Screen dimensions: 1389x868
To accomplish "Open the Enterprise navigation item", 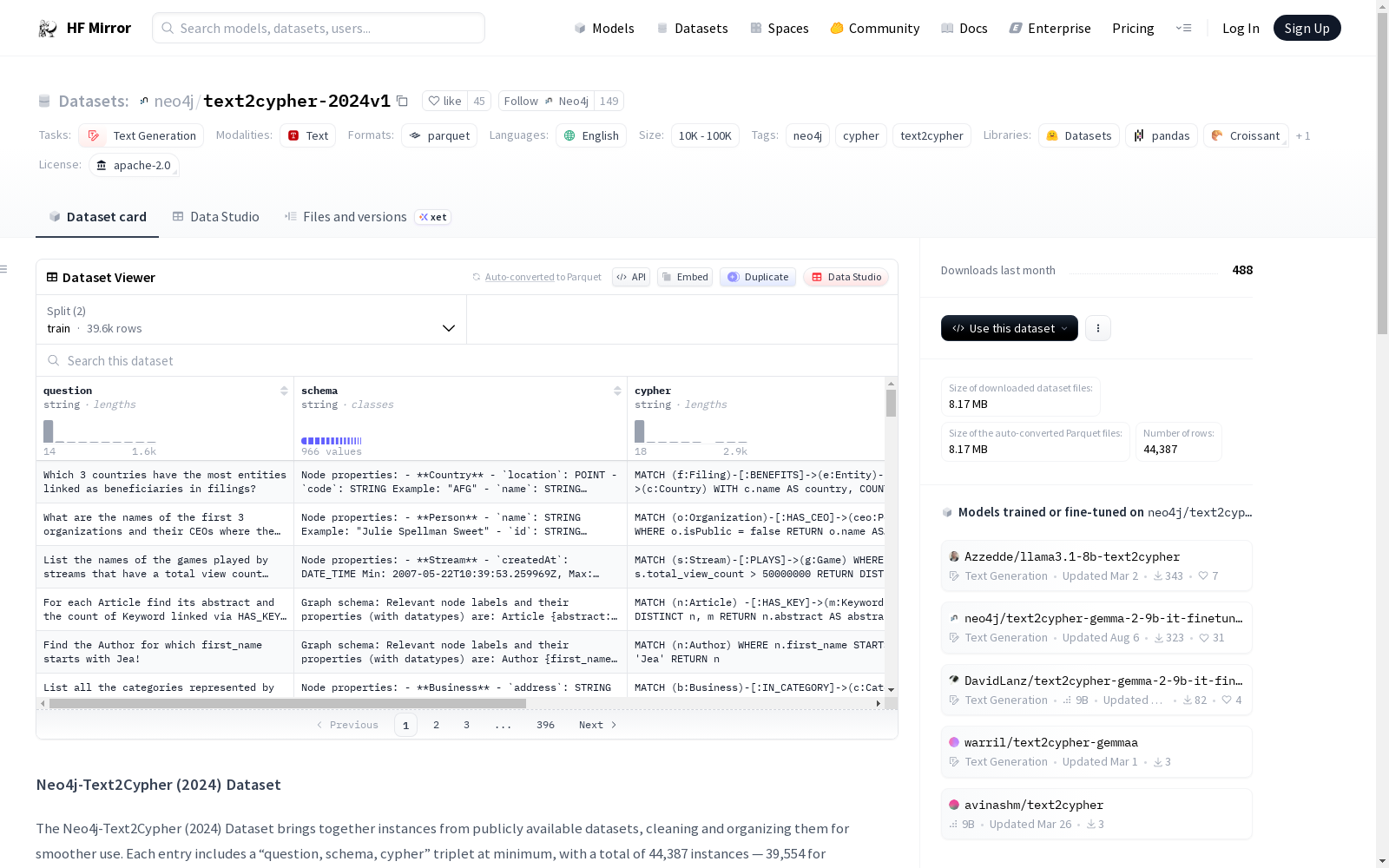I will coord(1050,29).
